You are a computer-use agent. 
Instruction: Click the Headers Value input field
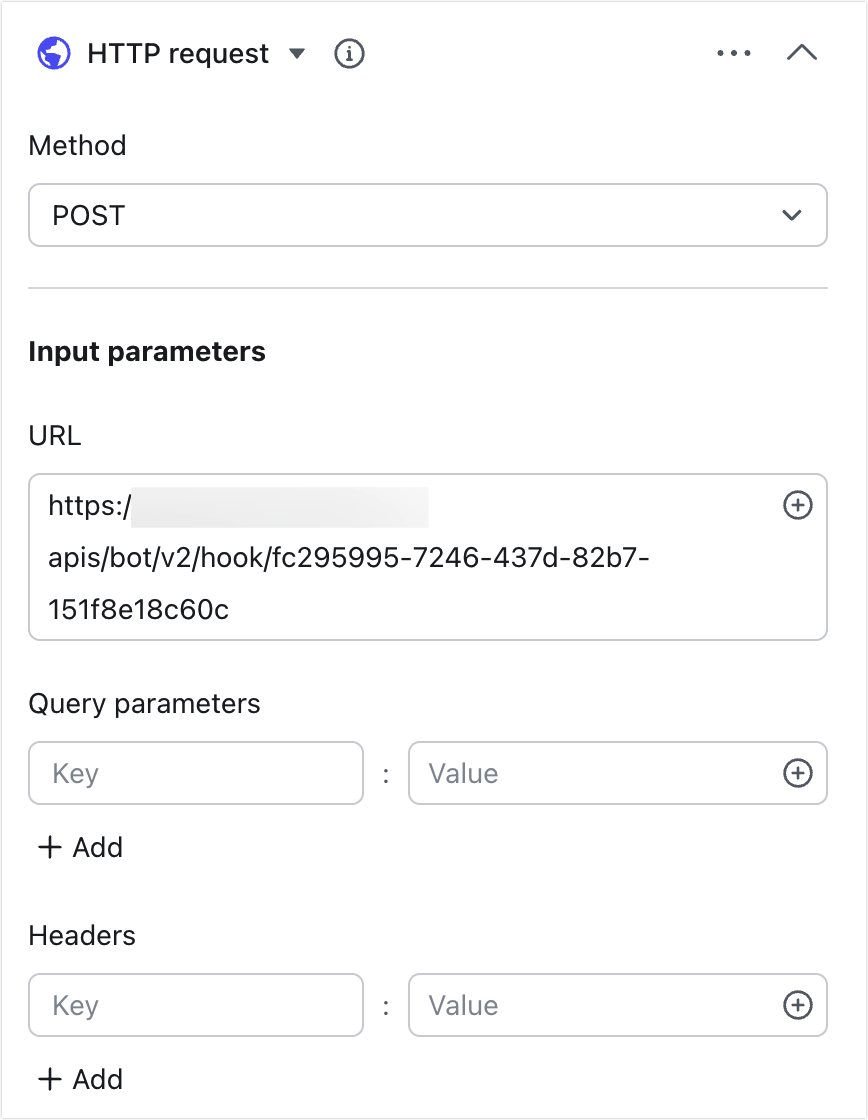tap(590, 1005)
